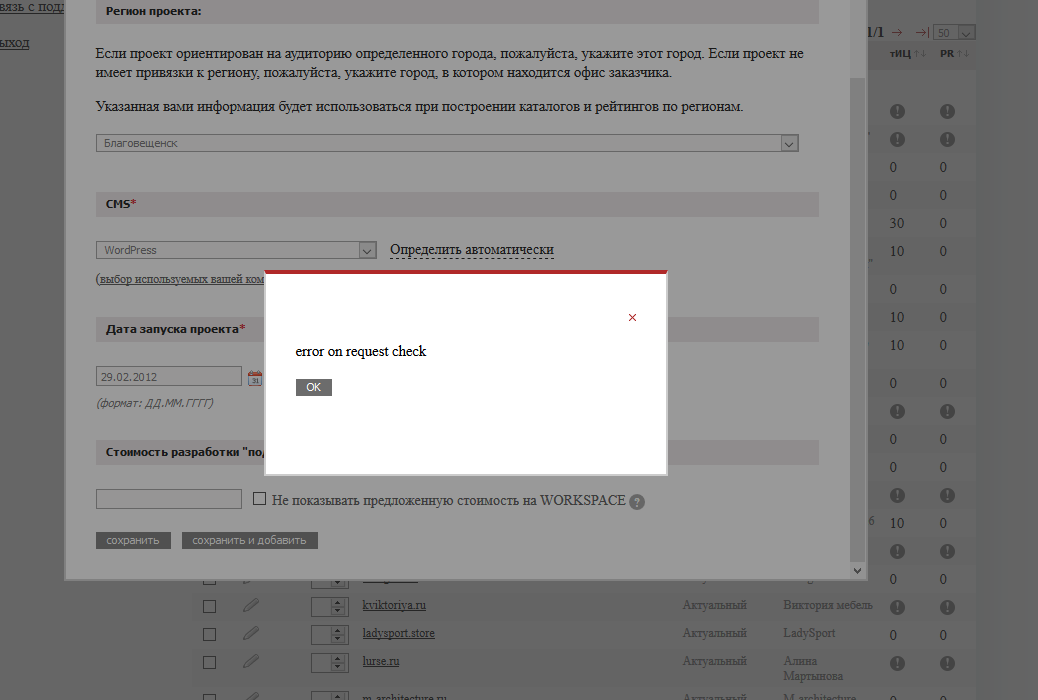Close the error dialog with the red X
Image resolution: width=1038 pixels, height=700 pixels.
click(632, 318)
